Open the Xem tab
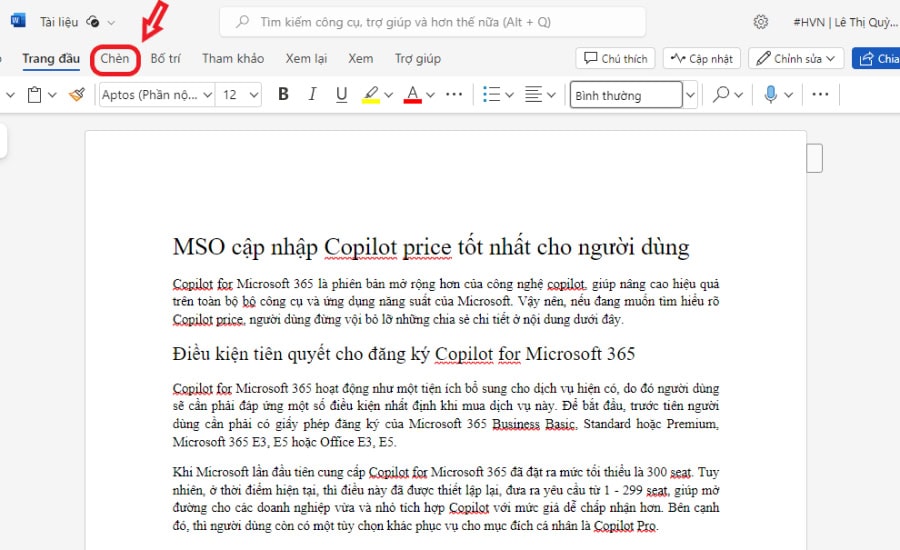The height and width of the screenshot is (550, 900). coord(360,59)
